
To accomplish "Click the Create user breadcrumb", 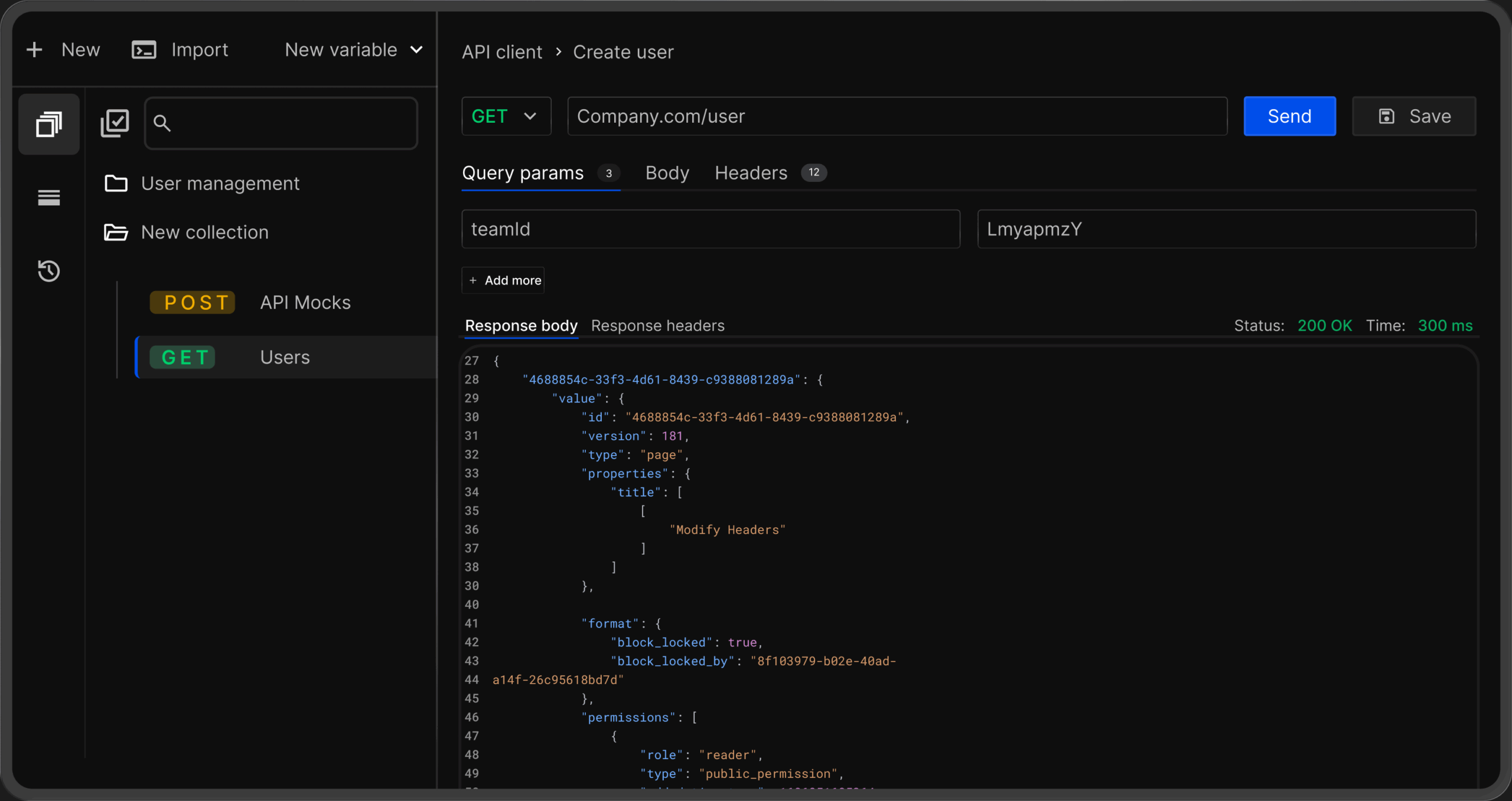I will [x=623, y=52].
